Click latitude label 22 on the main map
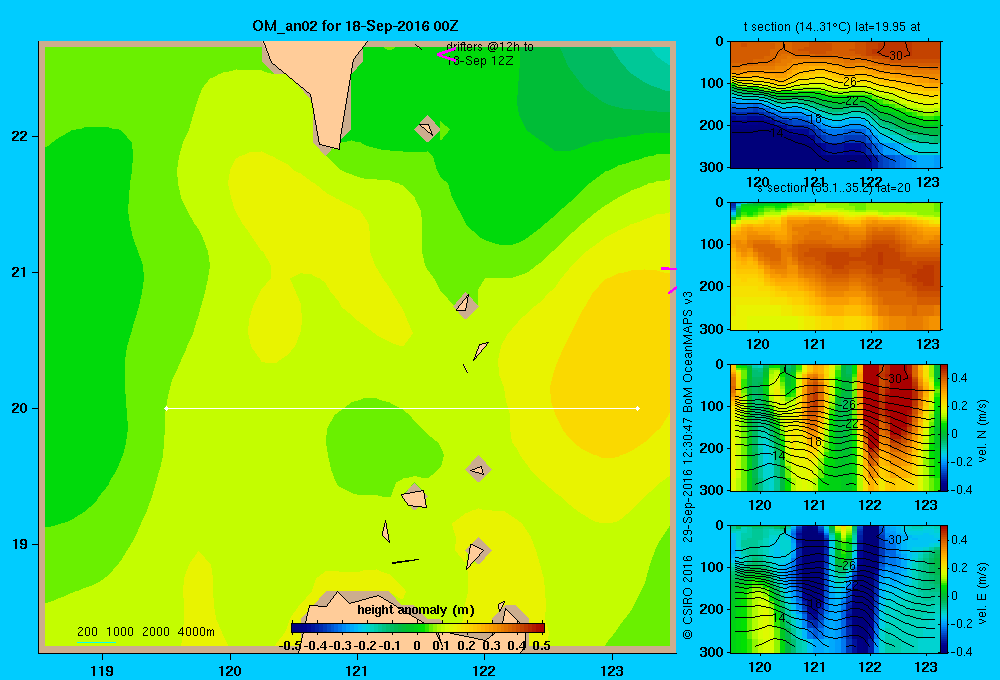The height and width of the screenshot is (680, 1000). (x=20, y=137)
